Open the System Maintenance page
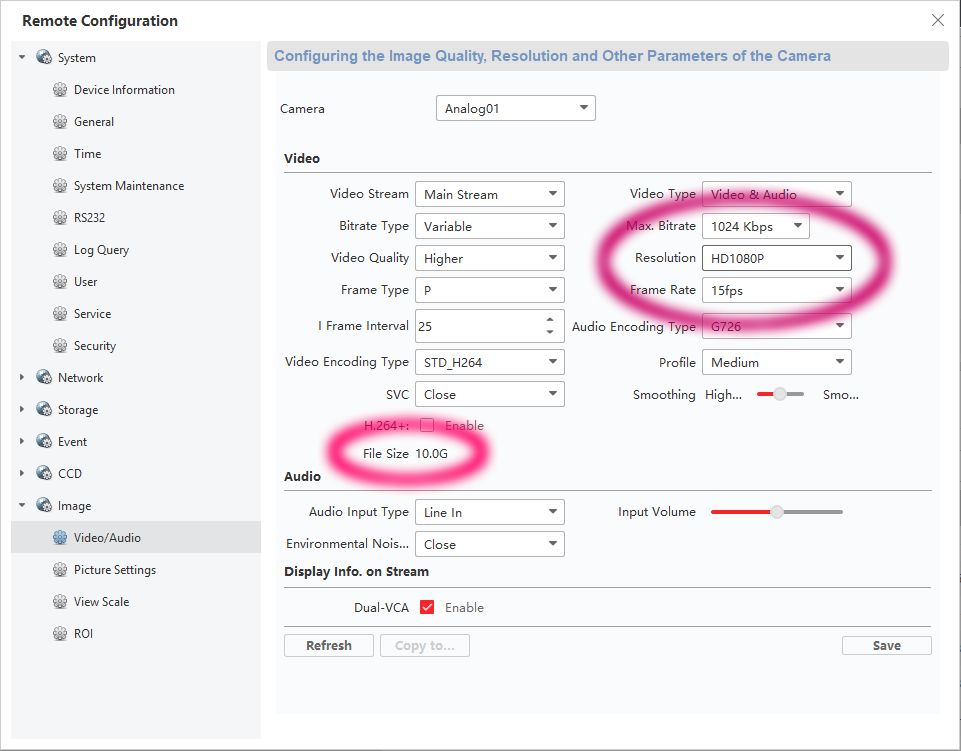The height and width of the screenshot is (751, 961). [x=128, y=186]
